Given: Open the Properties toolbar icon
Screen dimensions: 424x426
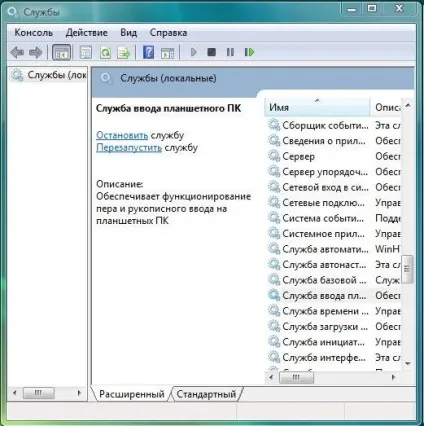Looking at the screenshot, I should [x=86, y=52].
